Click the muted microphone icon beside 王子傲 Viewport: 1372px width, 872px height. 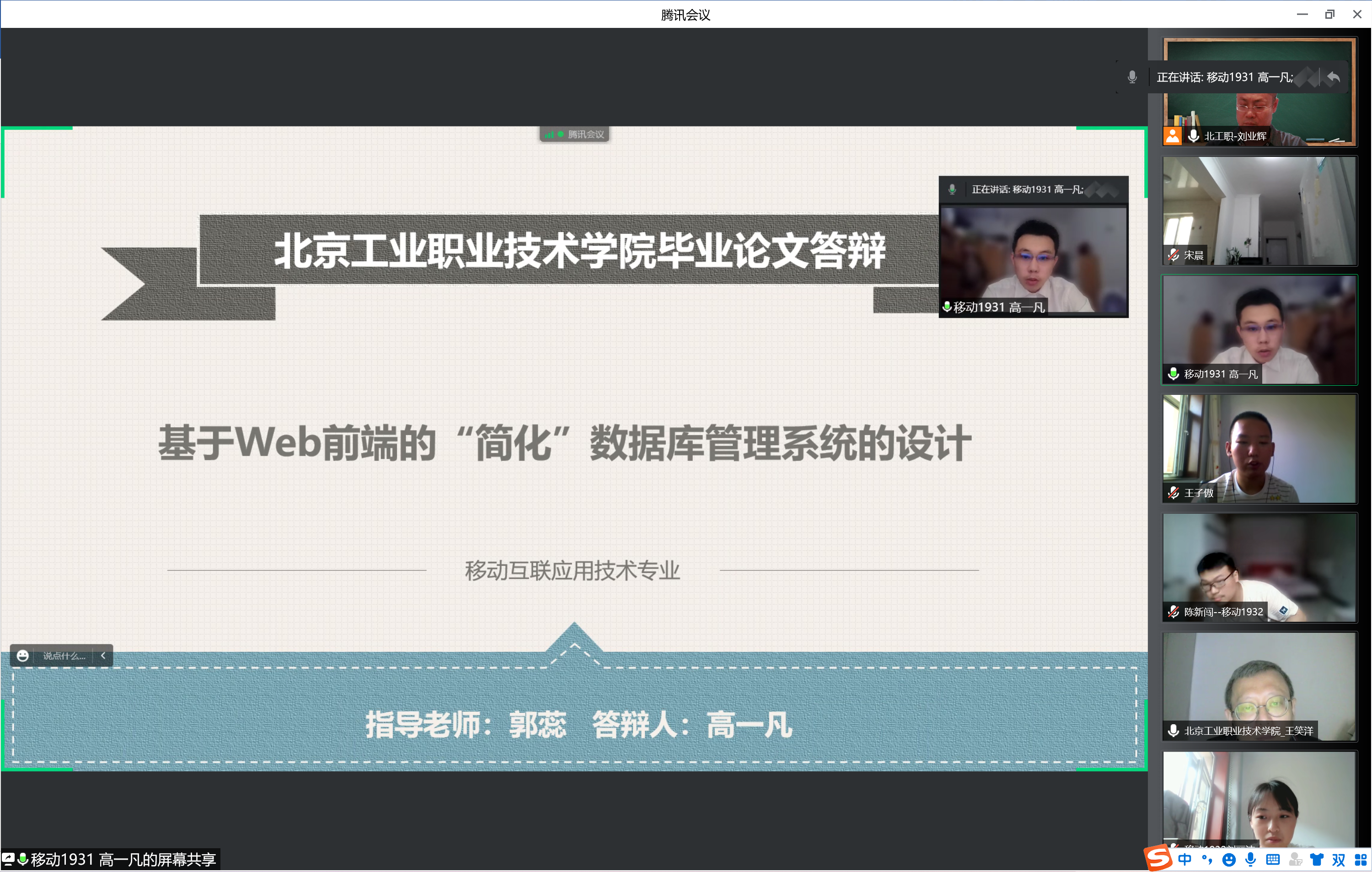1174,493
